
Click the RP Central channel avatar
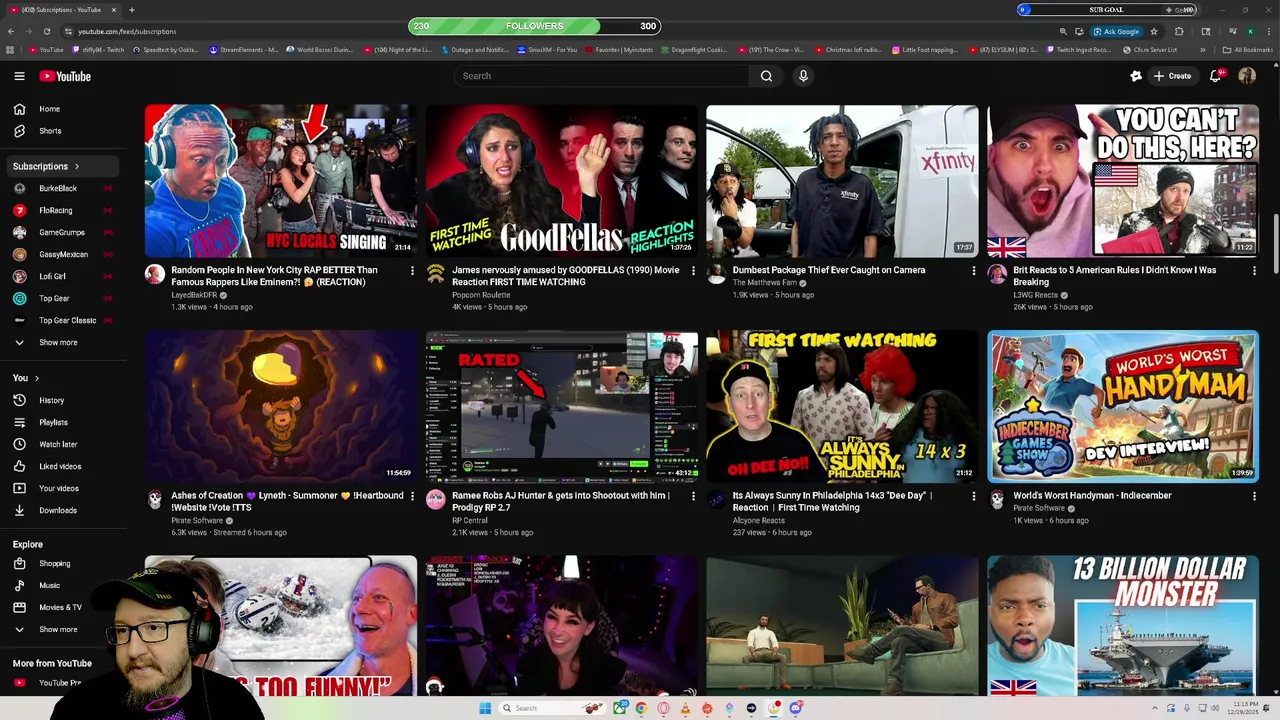tap(436, 500)
